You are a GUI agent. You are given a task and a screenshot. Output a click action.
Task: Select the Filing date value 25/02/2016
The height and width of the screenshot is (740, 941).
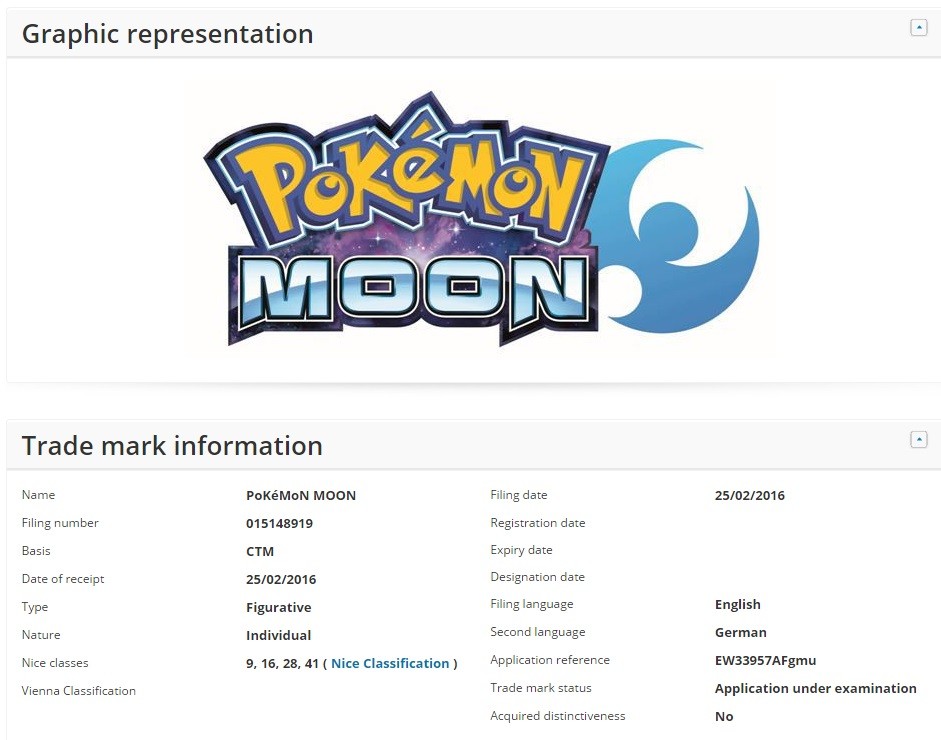[750, 495]
